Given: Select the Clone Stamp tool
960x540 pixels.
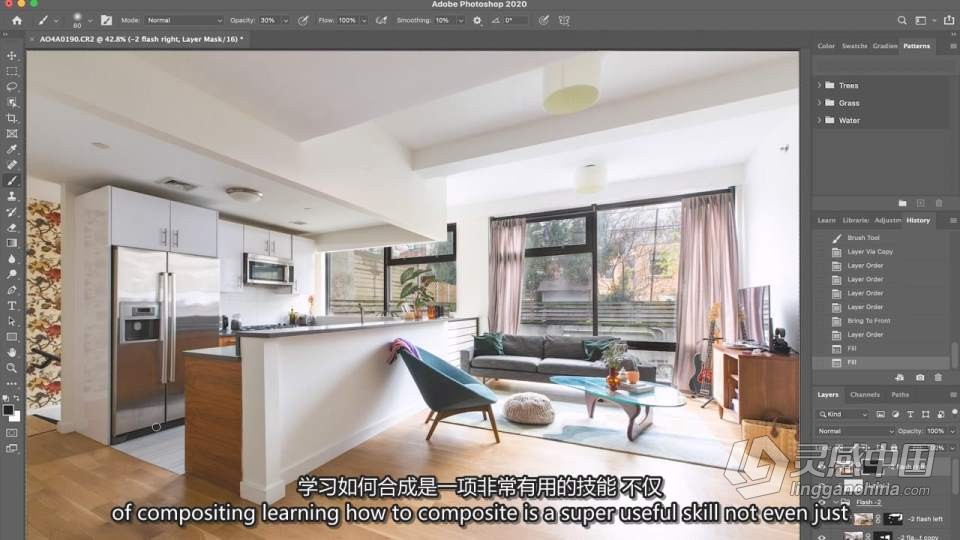Looking at the screenshot, I should click(x=12, y=197).
